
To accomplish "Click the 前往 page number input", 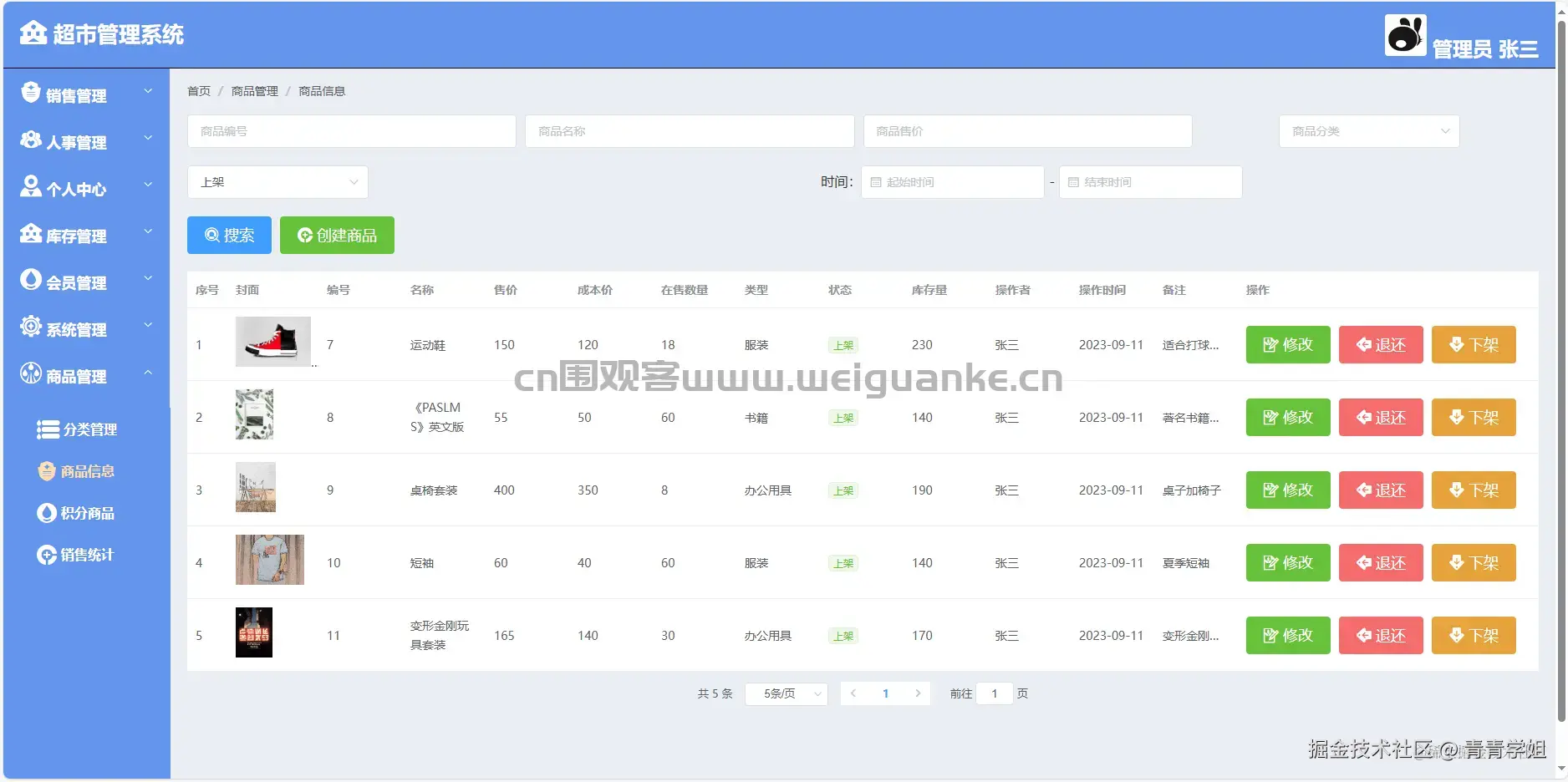I will 995,693.
